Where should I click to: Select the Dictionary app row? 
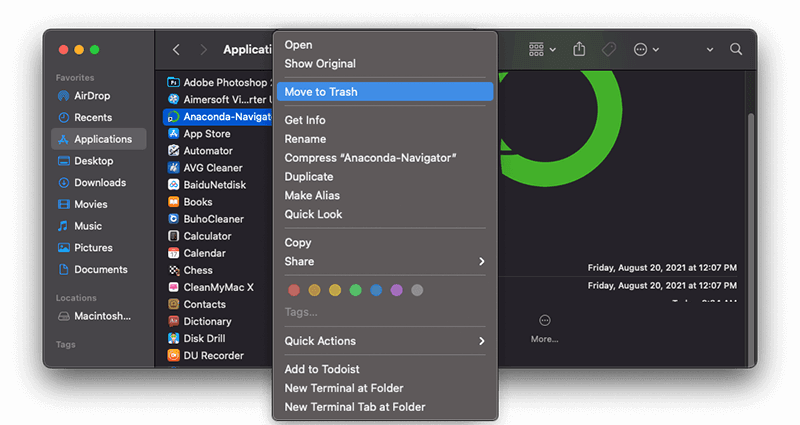(218, 321)
